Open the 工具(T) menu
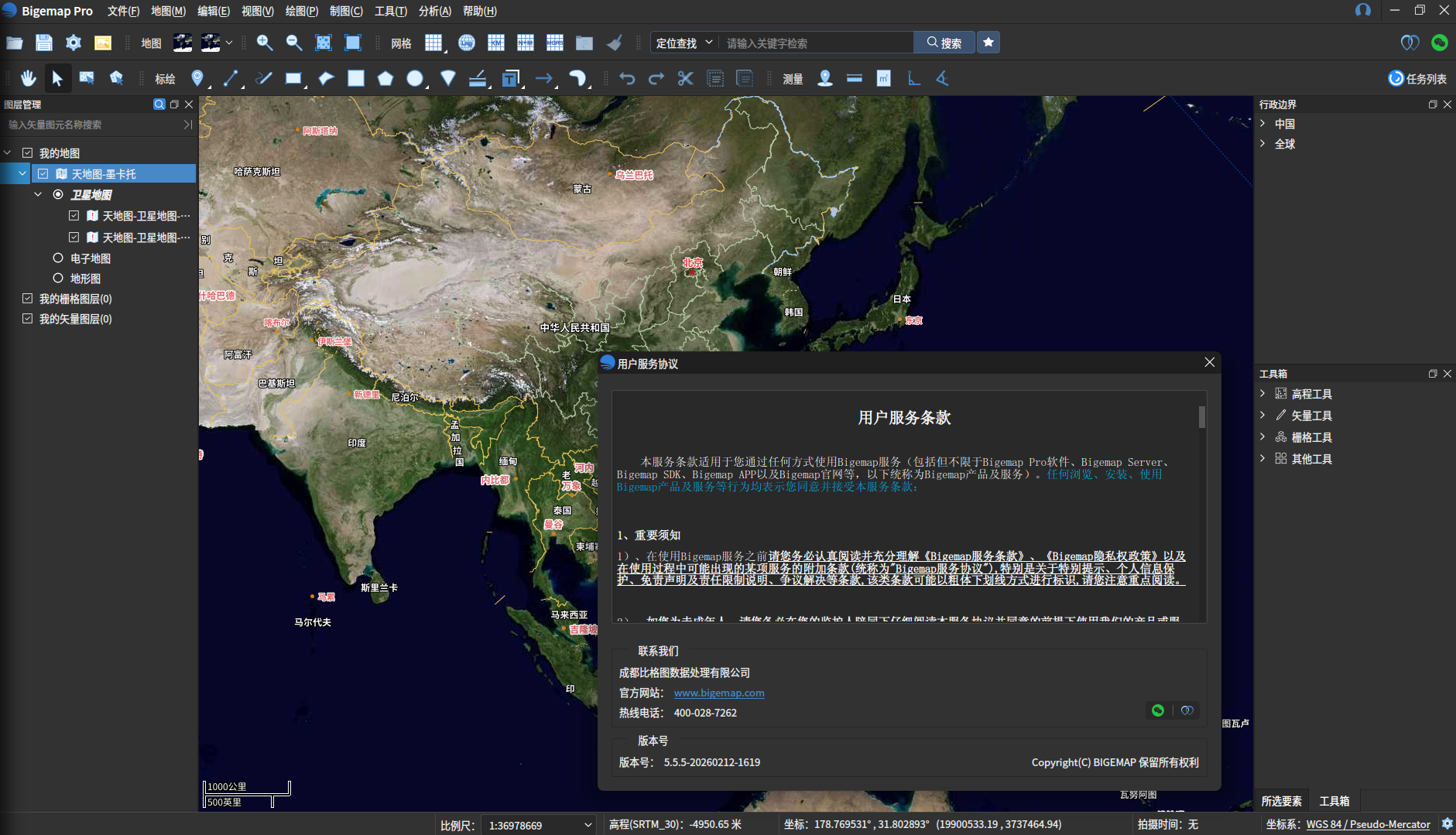Image resolution: width=1456 pixels, height=835 pixels. click(x=390, y=11)
